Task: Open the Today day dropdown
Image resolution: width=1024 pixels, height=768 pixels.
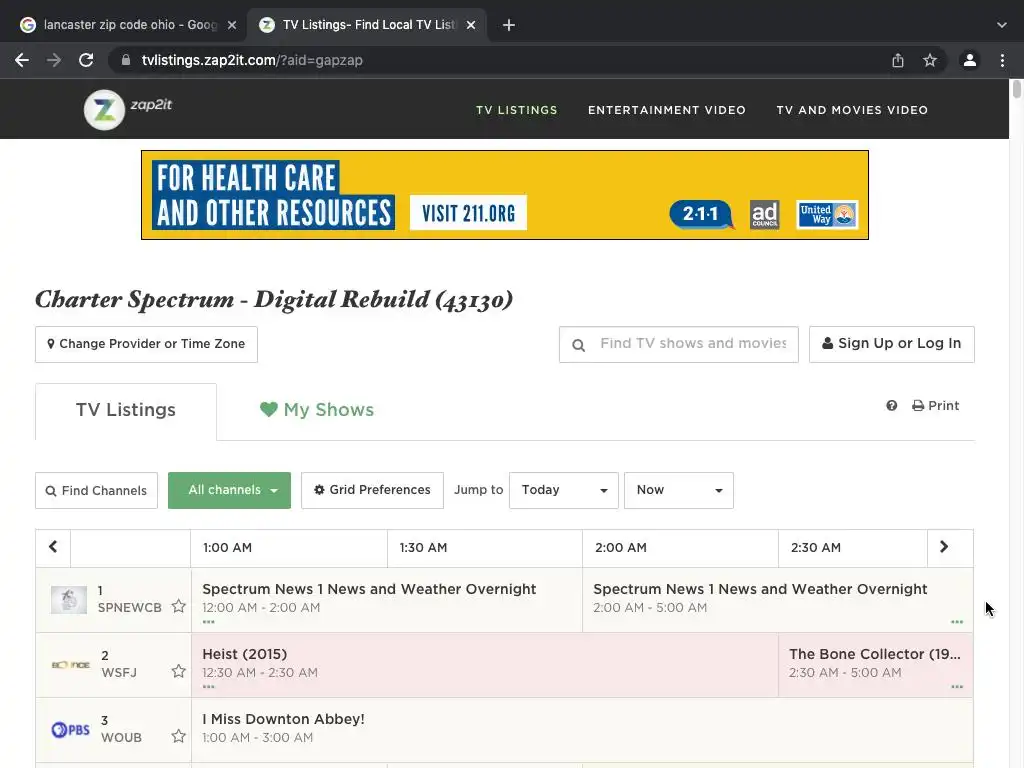Action: pos(564,490)
